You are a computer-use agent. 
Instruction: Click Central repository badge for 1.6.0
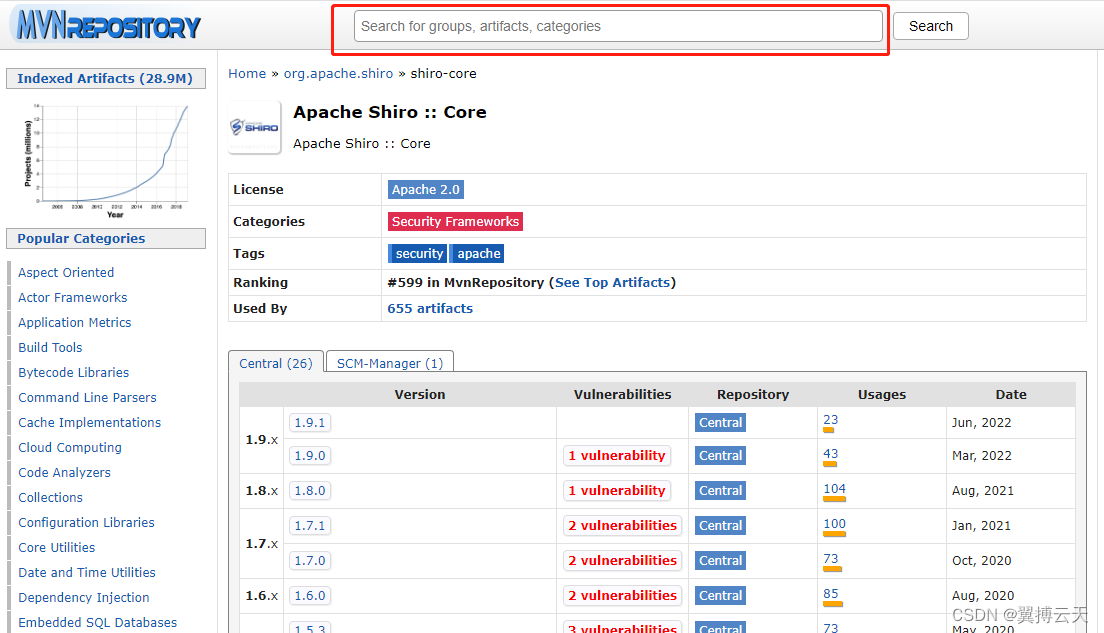[720, 595]
